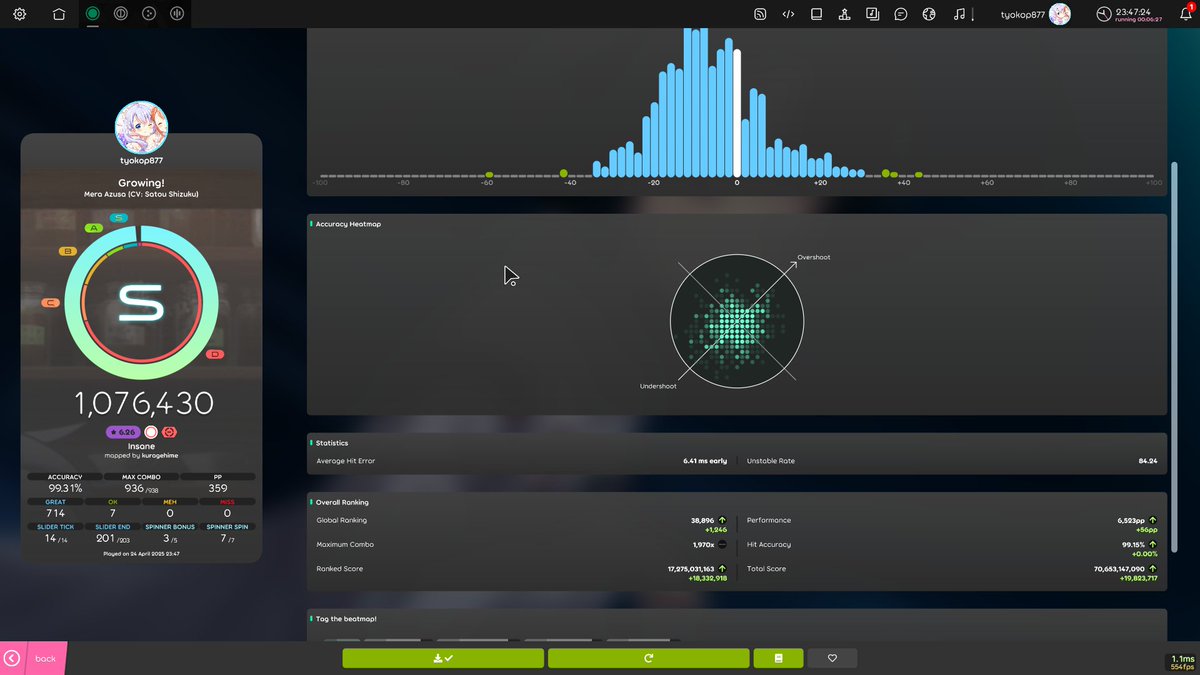Switch to the catch ruleset
Image resolution: width=1200 pixels, height=675 pixels.
point(149,14)
